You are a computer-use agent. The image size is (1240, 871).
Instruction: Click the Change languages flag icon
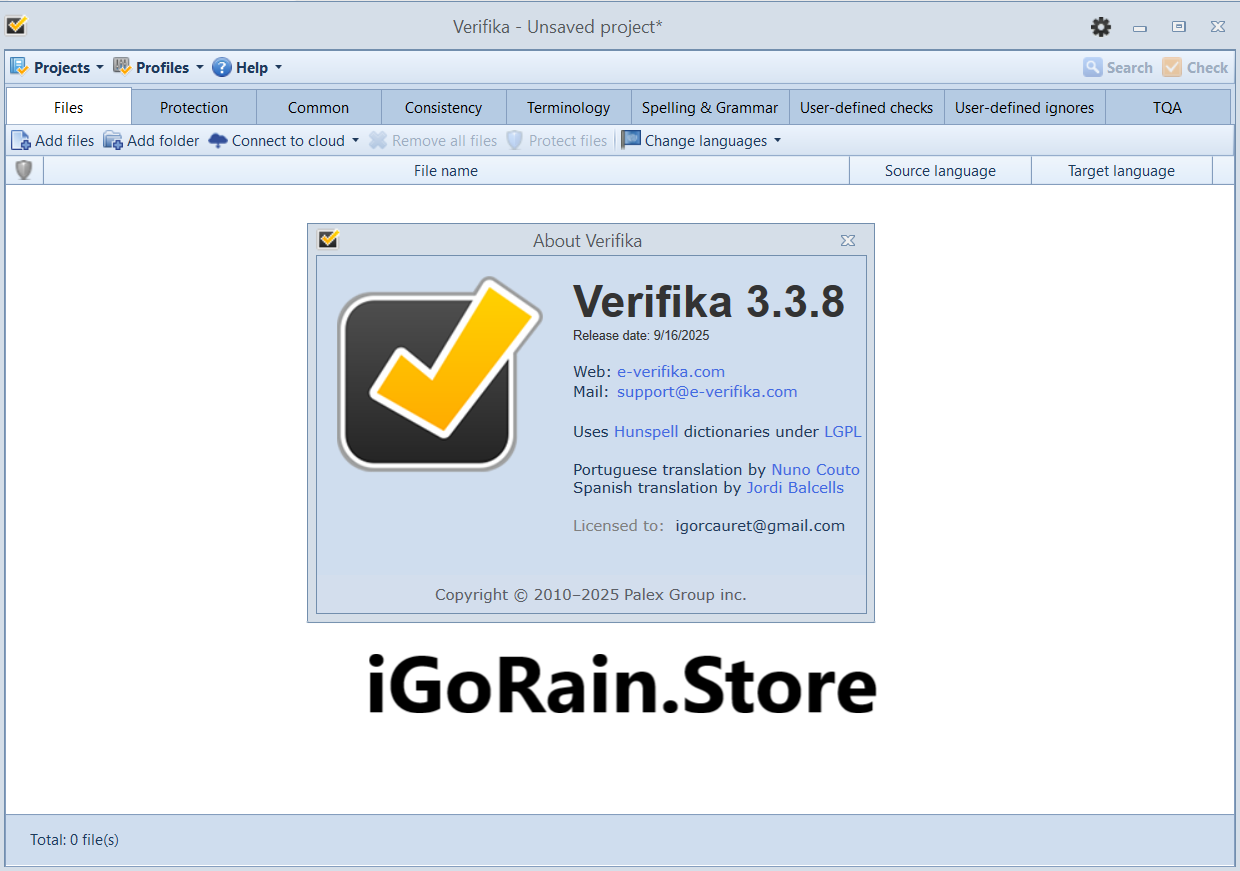tap(631, 140)
